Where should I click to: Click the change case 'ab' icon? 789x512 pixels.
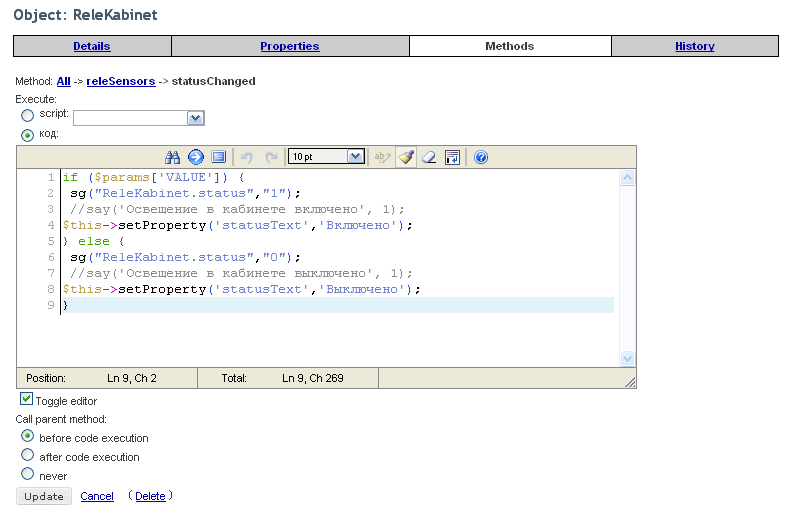[x=382, y=157]
